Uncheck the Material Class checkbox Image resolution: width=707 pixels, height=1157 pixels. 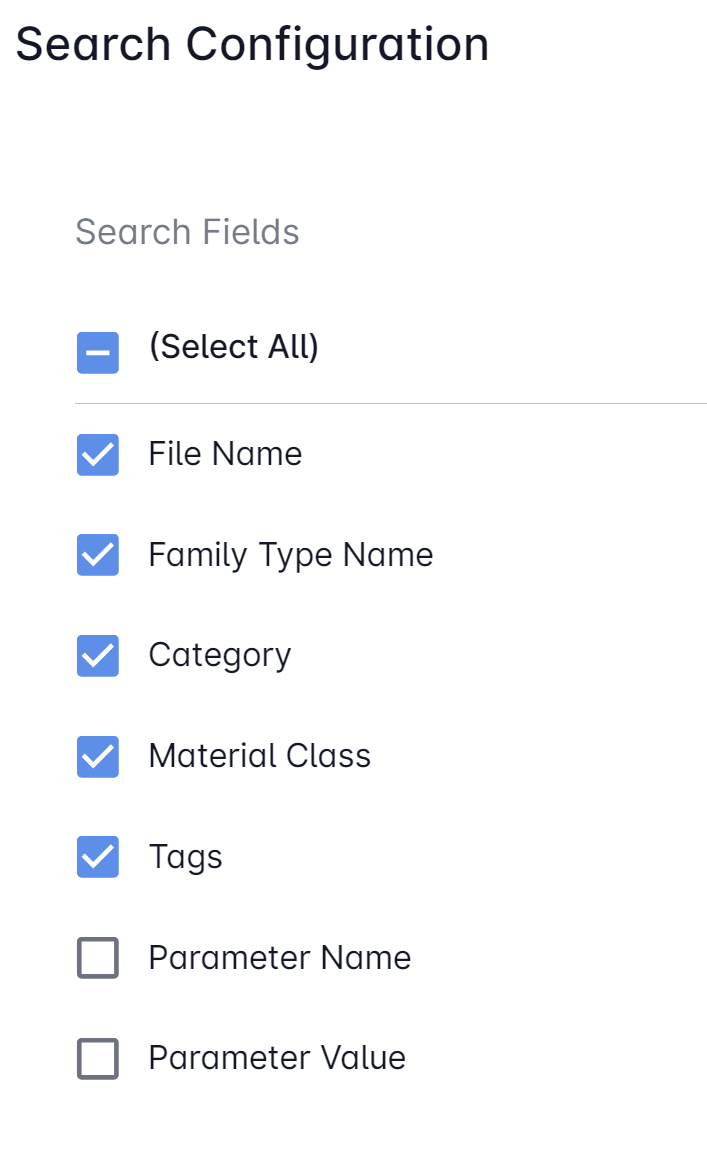tap(98, 757)
